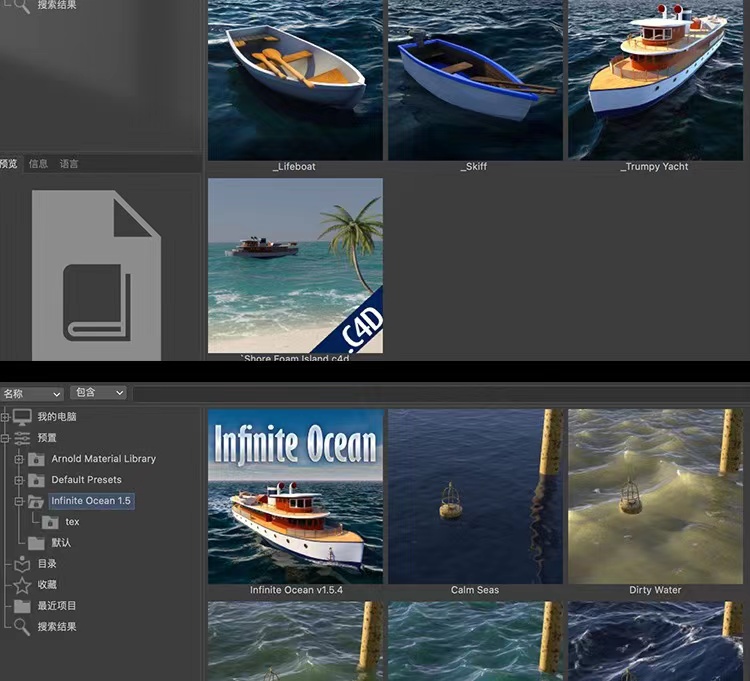This screenshot has height=681, width=750.
Task: Select the Calm Seas preset thumbnail
Action: click(475, 496)
